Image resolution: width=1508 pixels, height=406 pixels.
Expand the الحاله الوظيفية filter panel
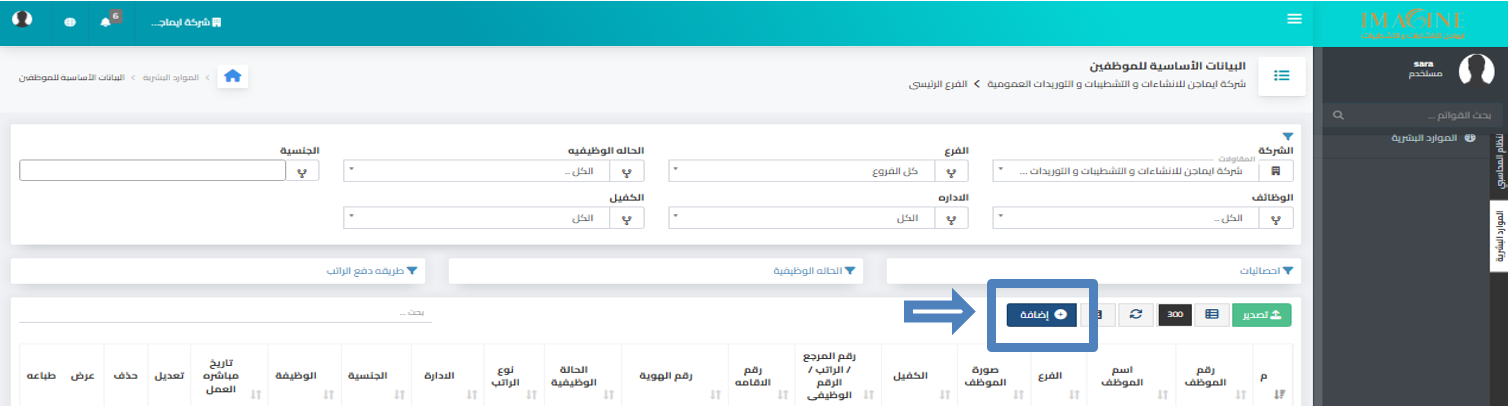tap(656, 271)
